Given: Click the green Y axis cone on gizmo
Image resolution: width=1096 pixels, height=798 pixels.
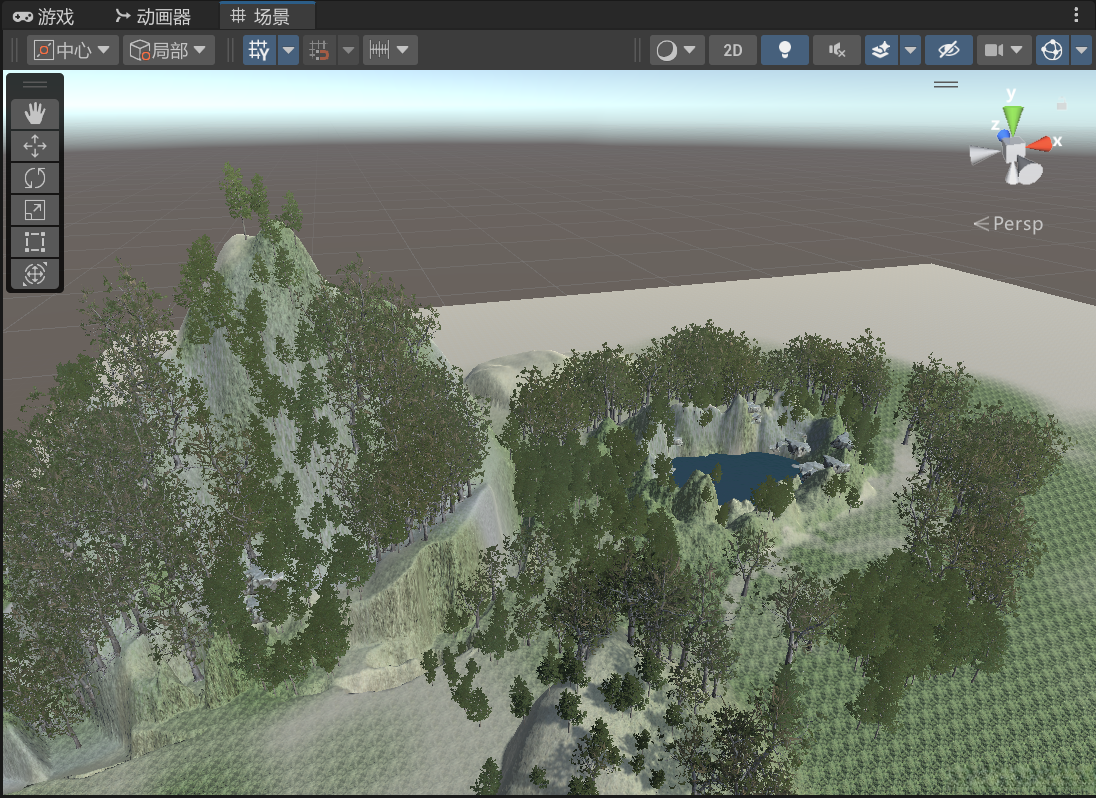Looking at the screenshot, I should pyautogui.click(x=1012, y=119).
